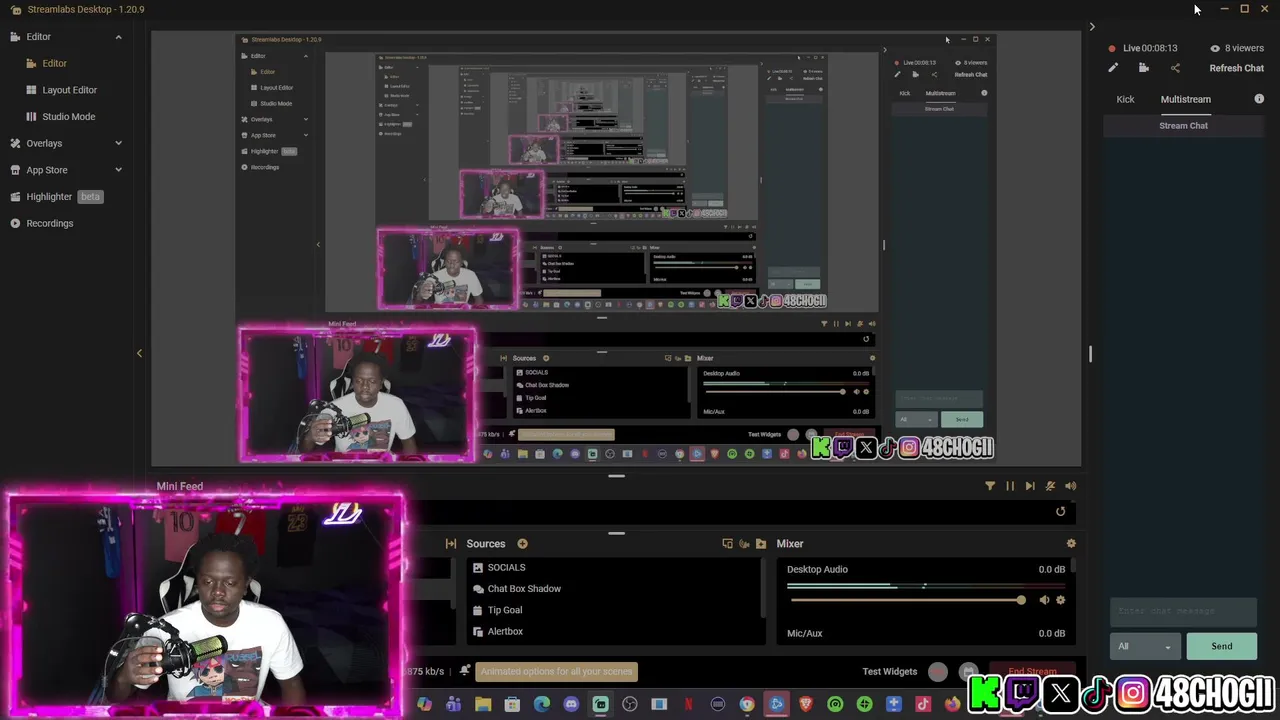Click the red record button near Test Widgets

pos(938,672)
